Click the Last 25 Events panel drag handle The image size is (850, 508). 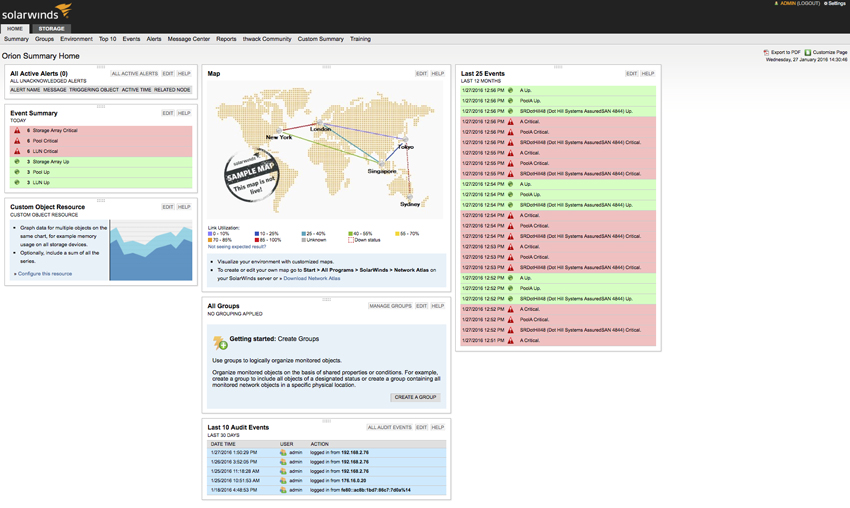pos(558,67)
